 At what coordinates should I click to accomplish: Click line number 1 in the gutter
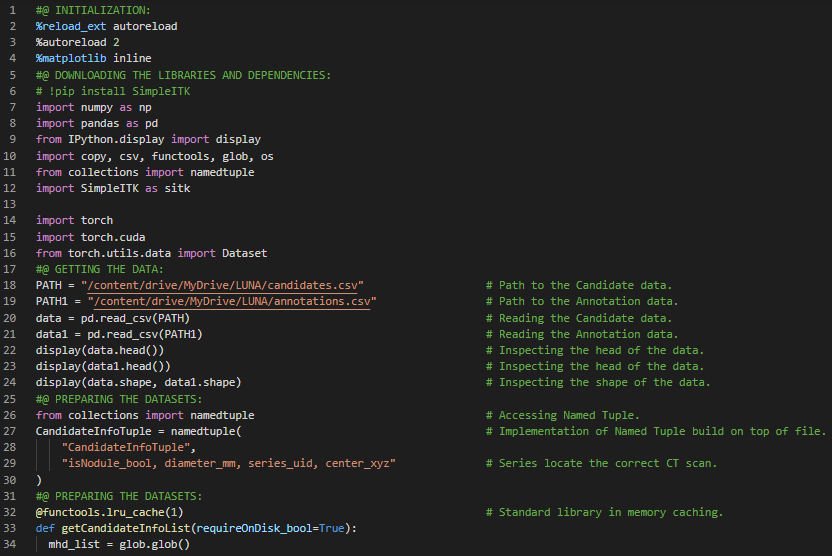pos(11,10)
